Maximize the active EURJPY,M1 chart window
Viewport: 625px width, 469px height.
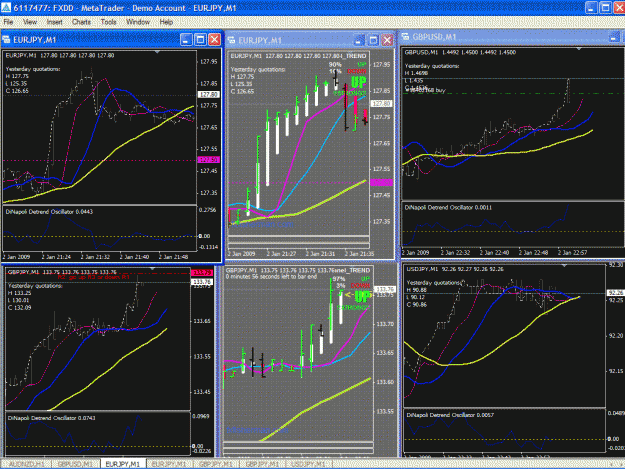[x=200, y=39]
